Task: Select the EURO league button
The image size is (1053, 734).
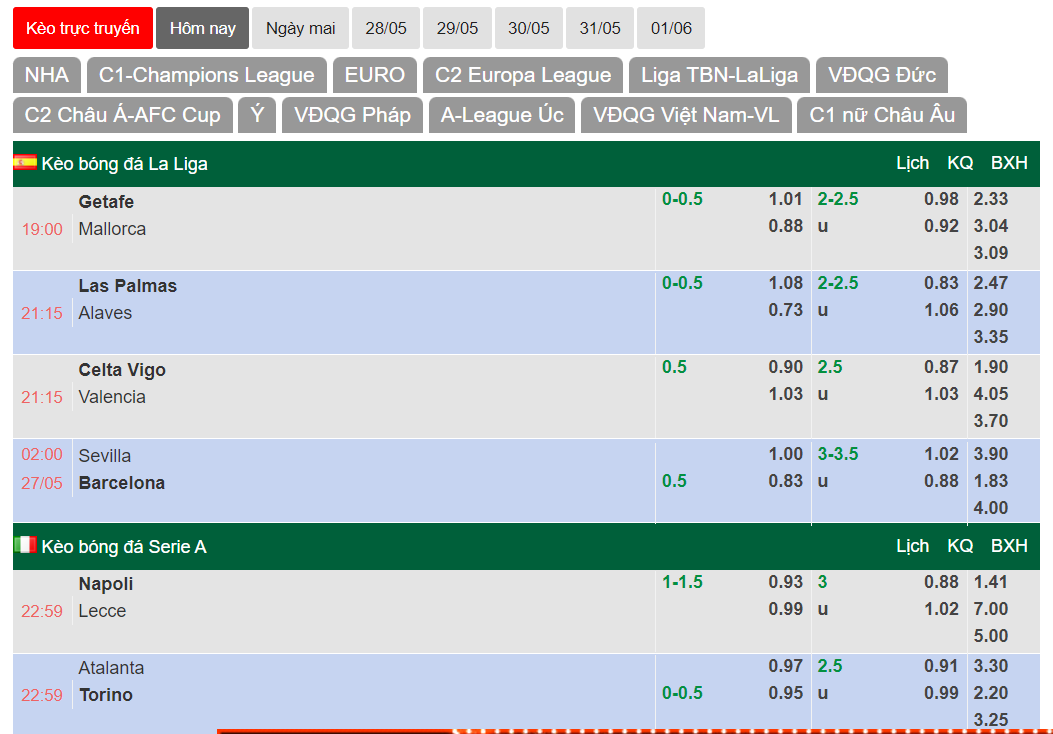Action: (x=375, y=75)
